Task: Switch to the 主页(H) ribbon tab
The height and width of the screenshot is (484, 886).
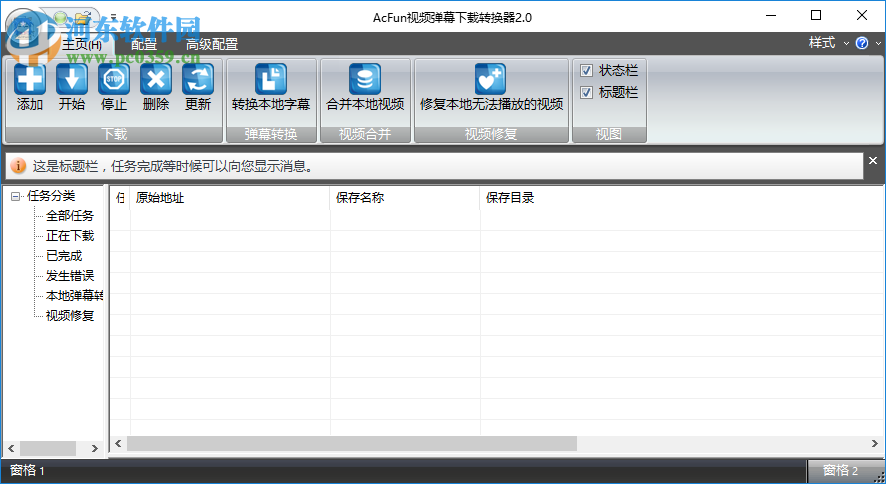Action: [81, 44]
